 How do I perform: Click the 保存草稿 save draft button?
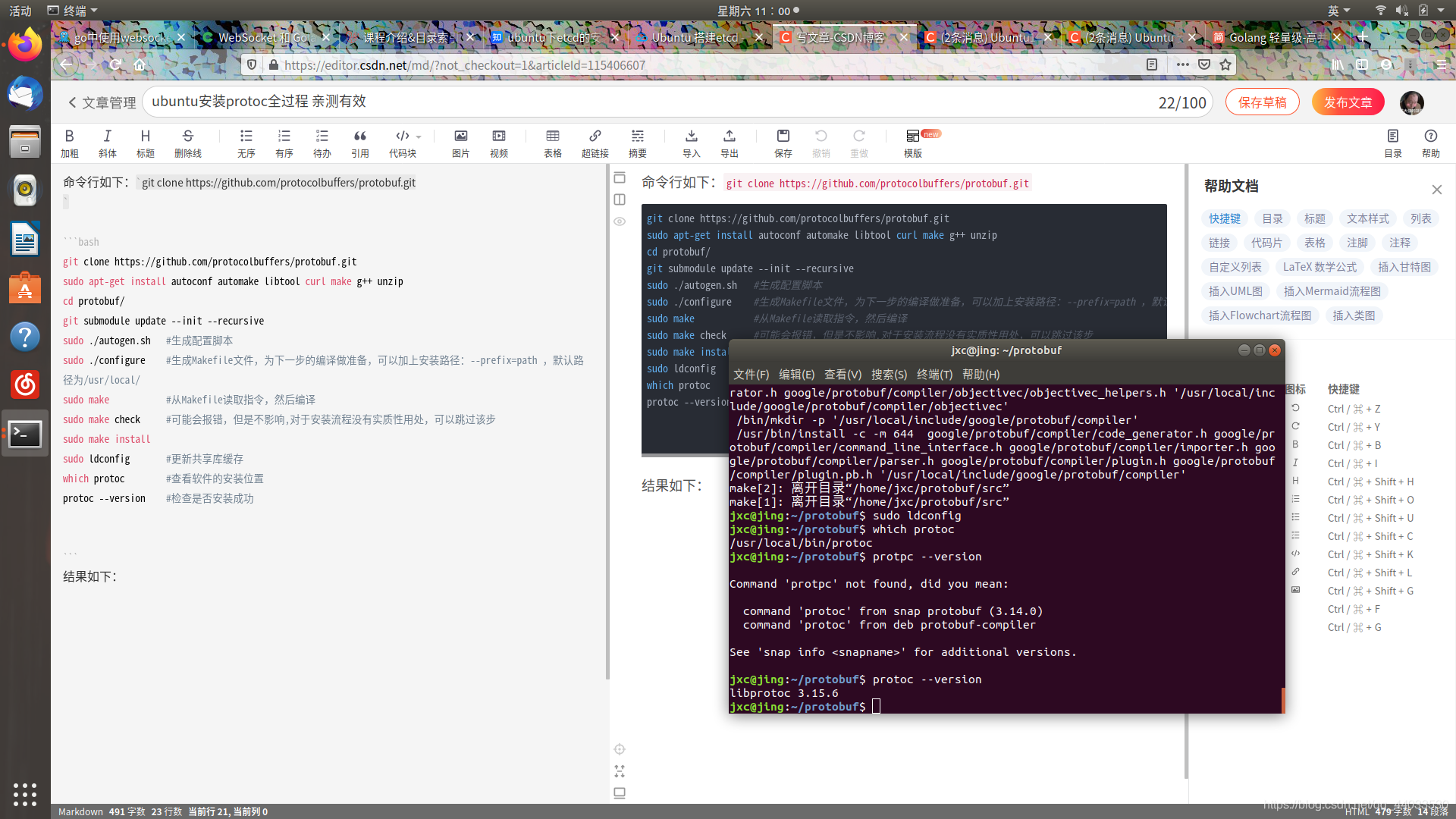[x=1262, y=102]
